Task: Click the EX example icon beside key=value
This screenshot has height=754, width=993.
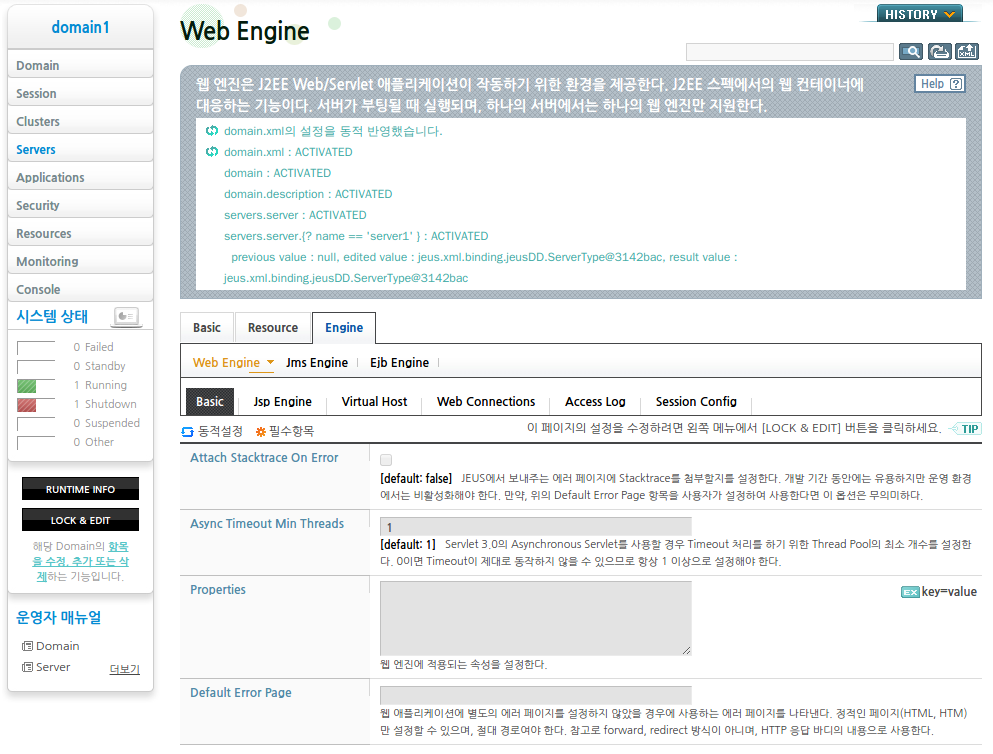Action: tap(910, 592)
